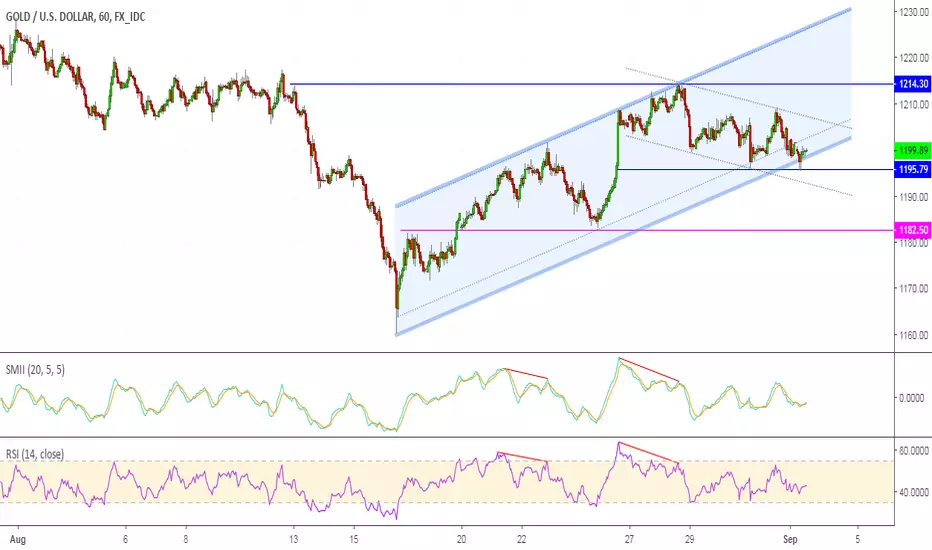The height and width of the screenshot is (550, 932).
Task: Select the red divergence line on SMII near 22
Action: [526, 374]
